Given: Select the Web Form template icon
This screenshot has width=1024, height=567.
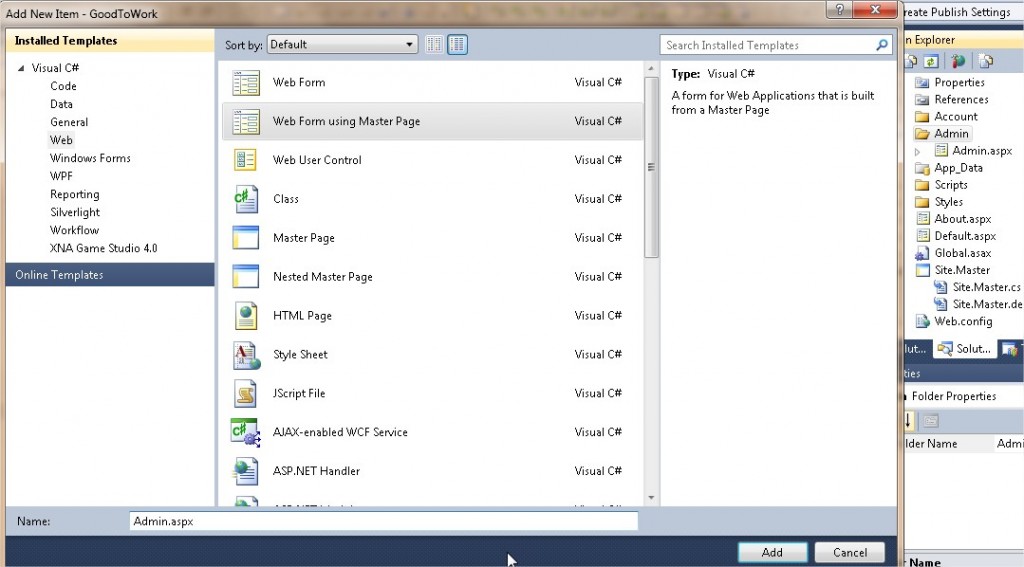Looking at the screenshot, I should click(x=246, y=83).
